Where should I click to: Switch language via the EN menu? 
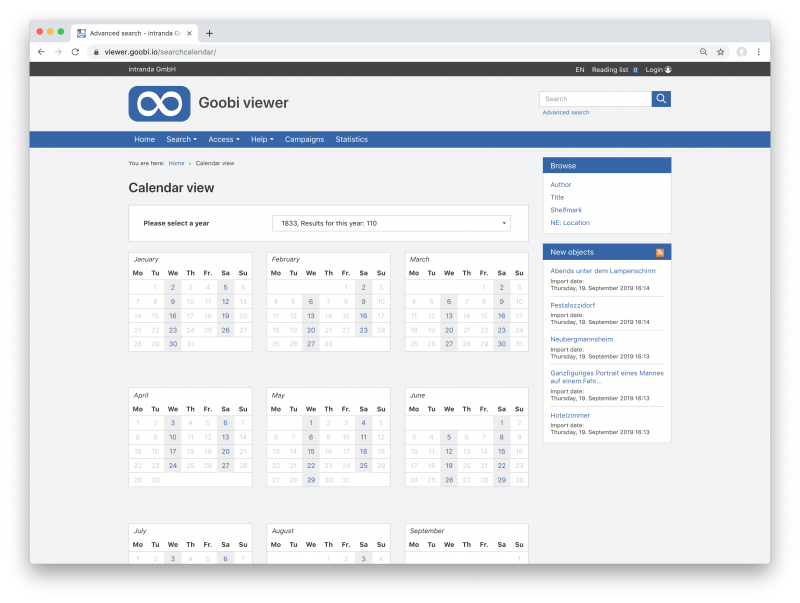tap(581, 70)
